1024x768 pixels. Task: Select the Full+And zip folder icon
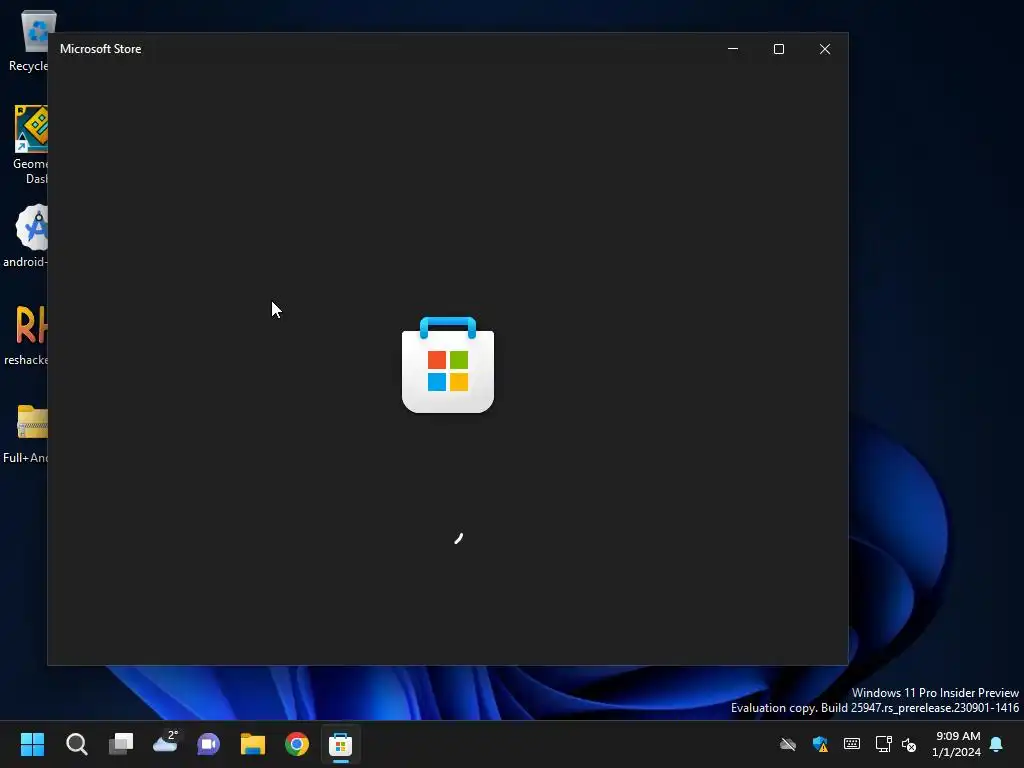coord(26,434)
